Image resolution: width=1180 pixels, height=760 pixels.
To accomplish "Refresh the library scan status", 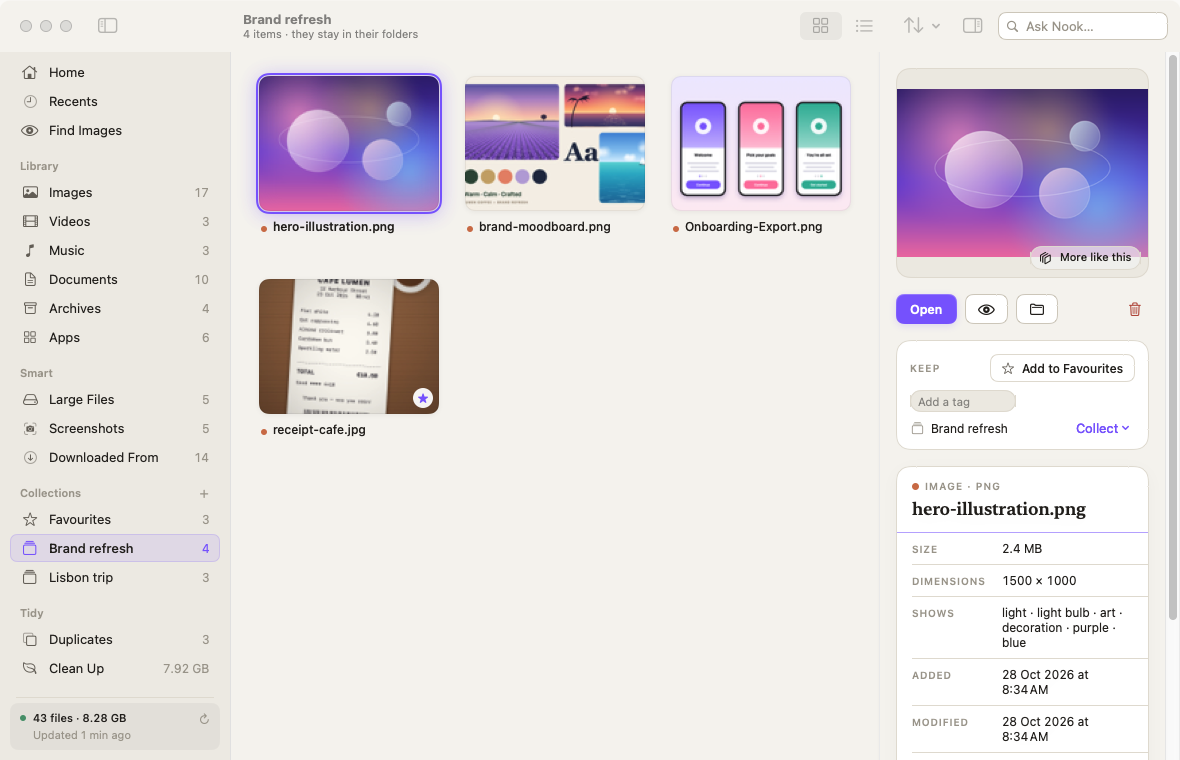I will point(204,719).
